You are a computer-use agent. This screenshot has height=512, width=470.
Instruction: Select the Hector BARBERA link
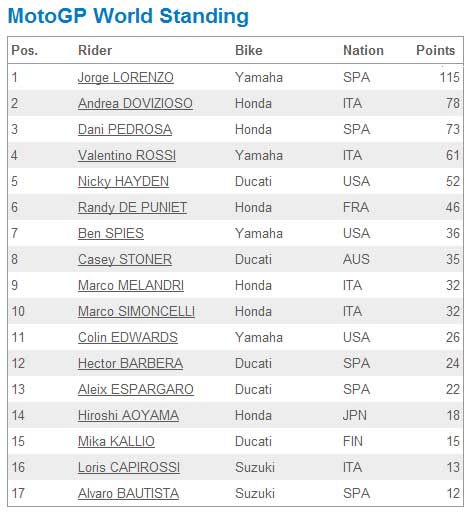coord(130,363)
